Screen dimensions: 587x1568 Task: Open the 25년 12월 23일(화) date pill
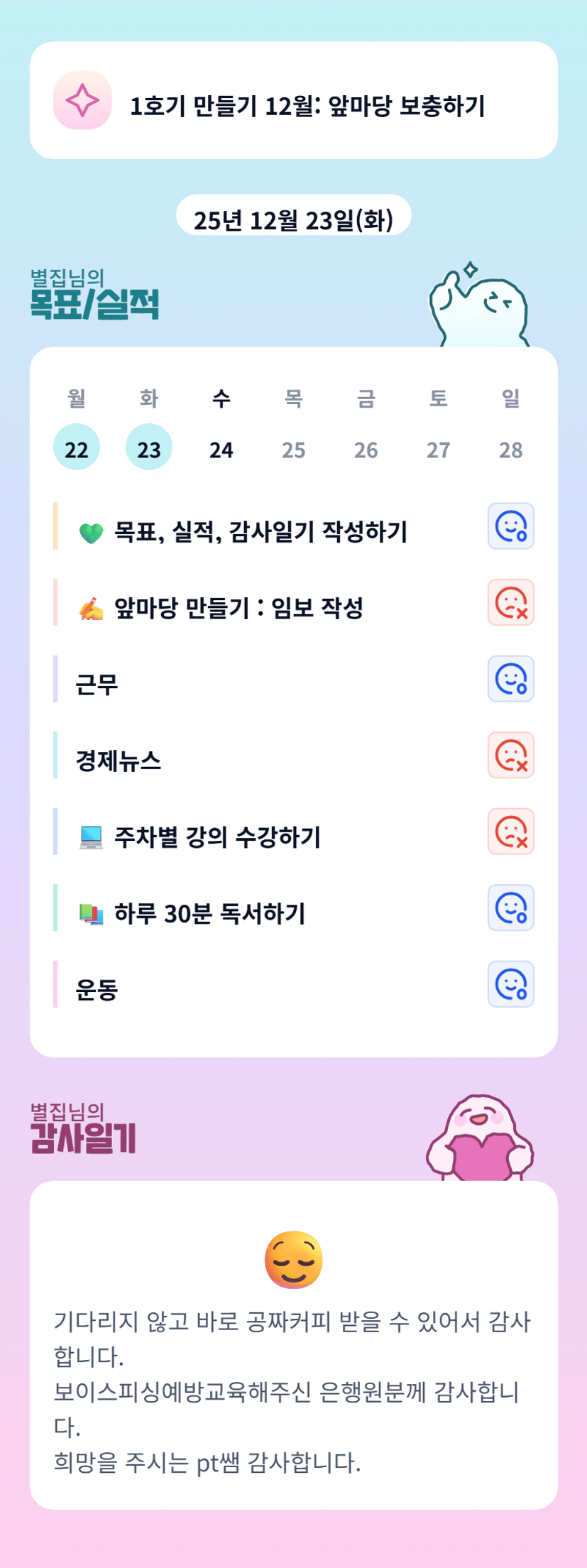pos(293,217)
